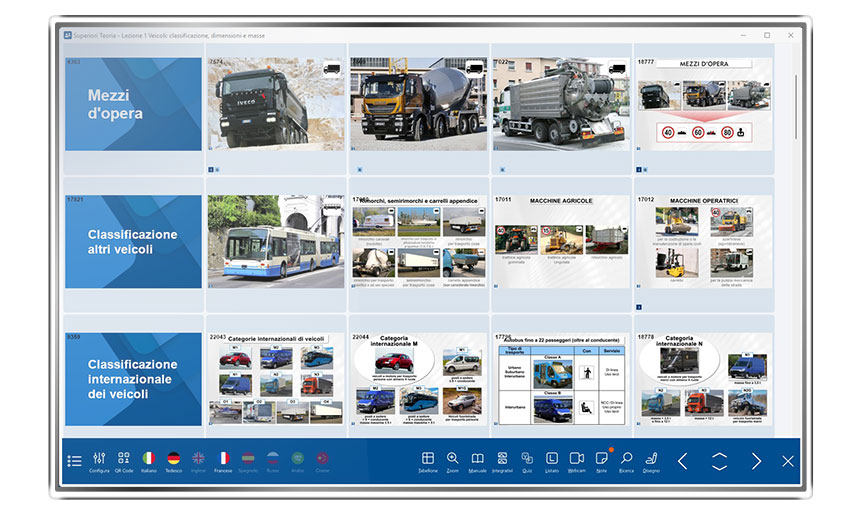Open the Integrativi toolbar item
Viewport: 850px width, 513px height.
coord(502,460)
